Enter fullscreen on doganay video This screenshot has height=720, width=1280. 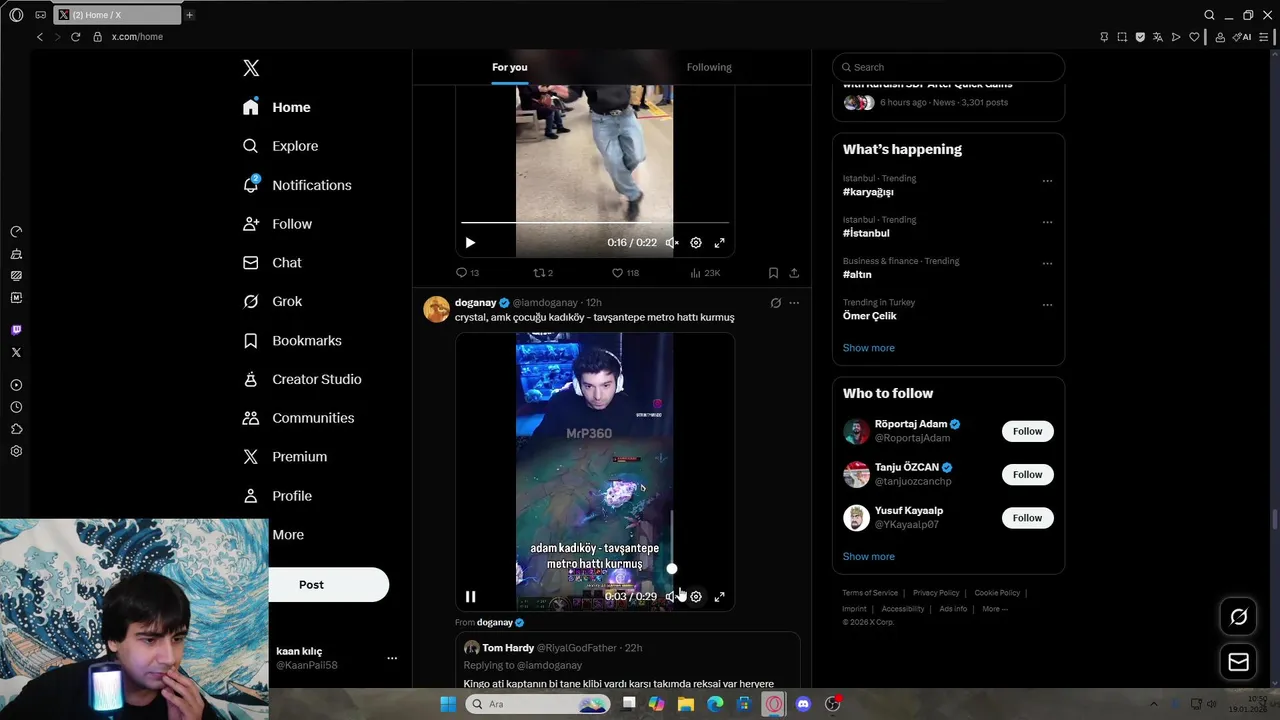tap(719, 597)
